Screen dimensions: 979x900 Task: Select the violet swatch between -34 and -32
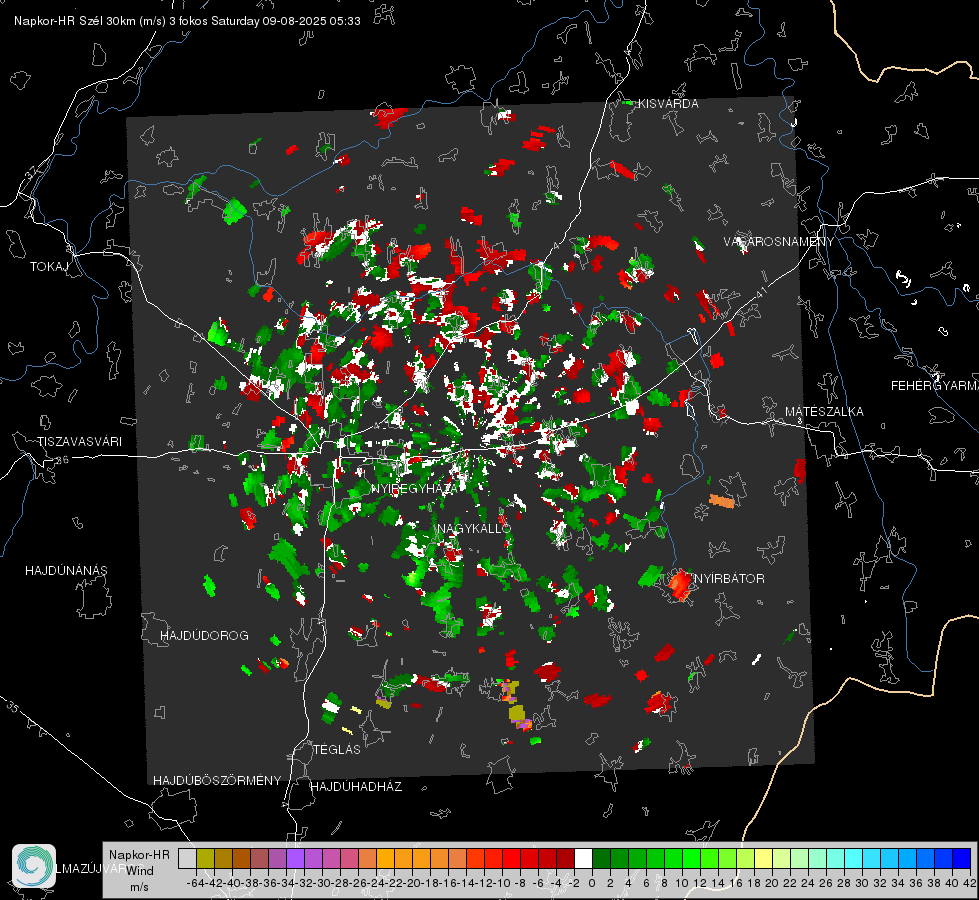coord(295,859)
